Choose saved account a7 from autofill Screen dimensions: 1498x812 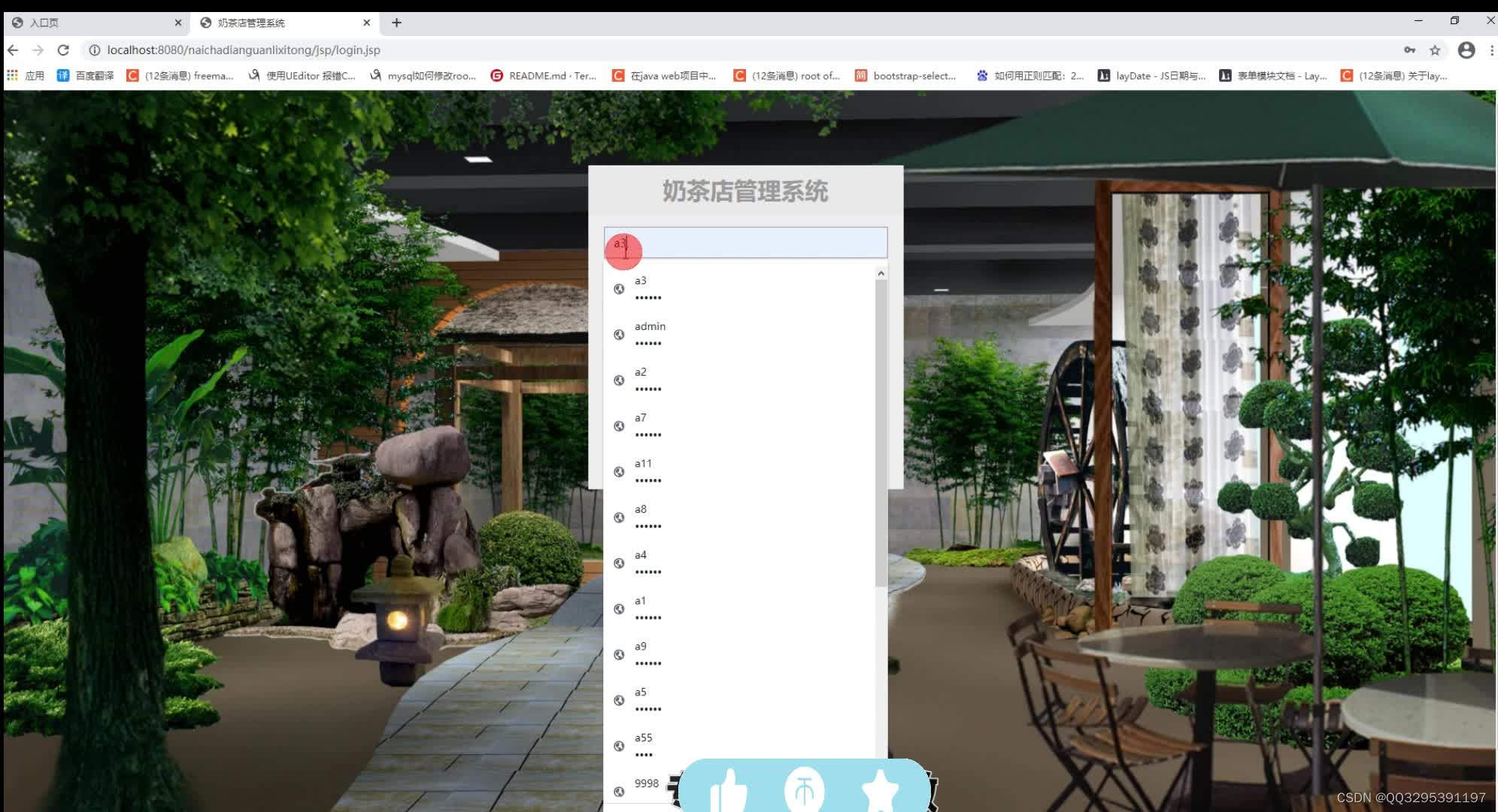[739, 426]
